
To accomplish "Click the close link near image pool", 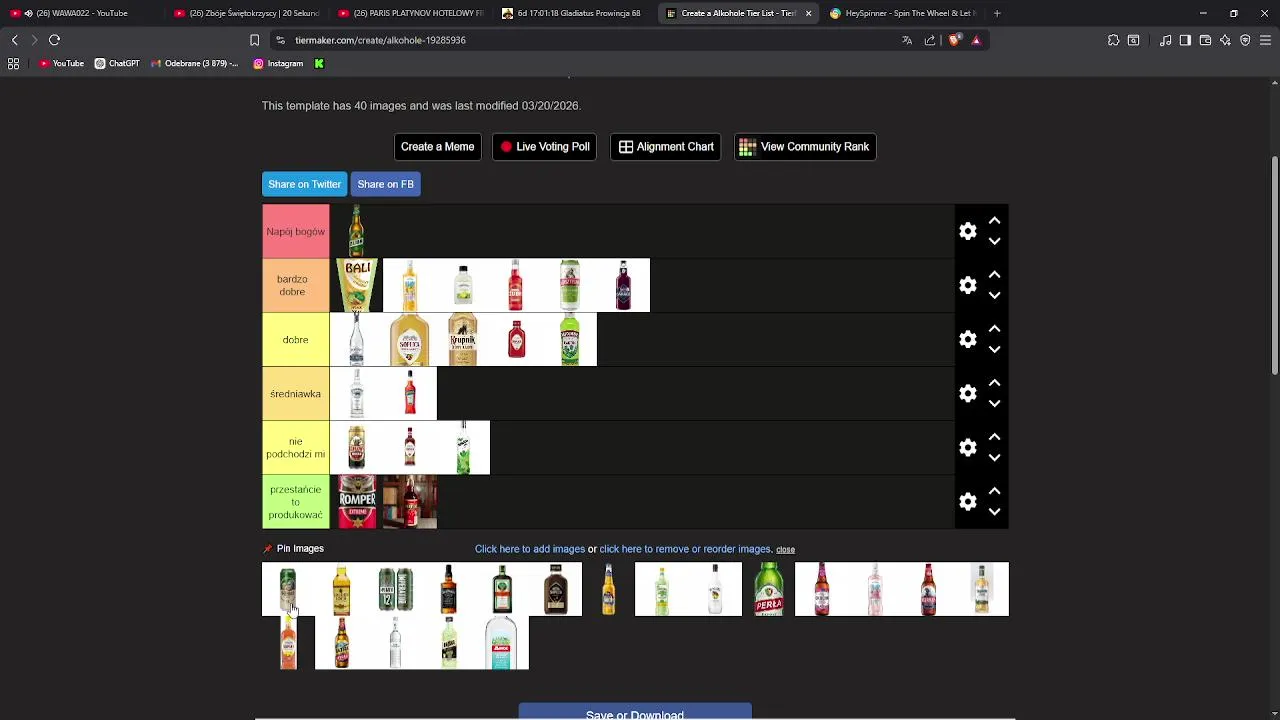I will point(785,549).
